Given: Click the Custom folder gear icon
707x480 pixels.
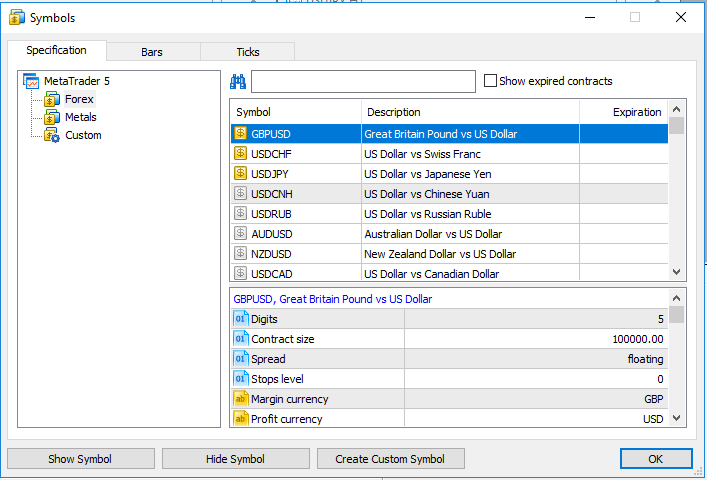Looking at the screenshot, I should (x=52, y=135).
